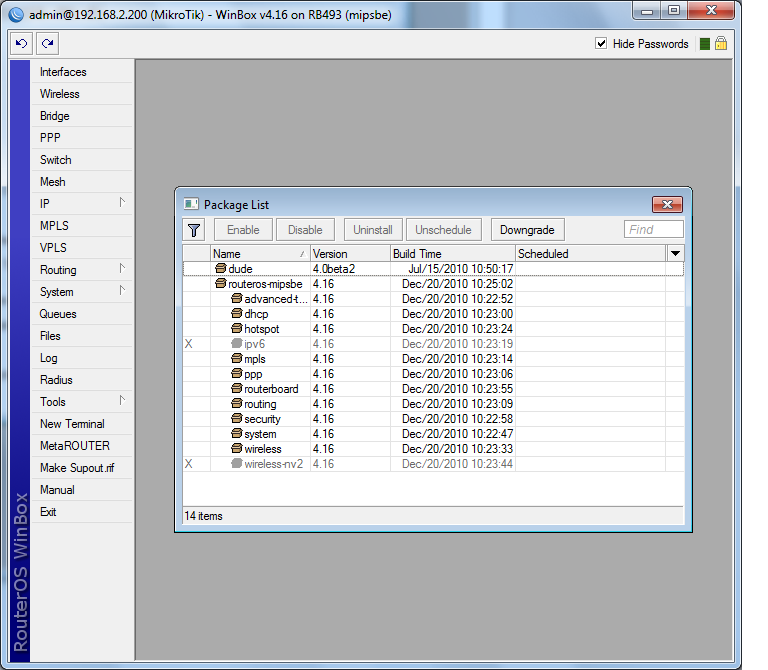Image resolution: width=768 pixels, height=670 pixels.
Task: Toggle the Hide Passwords checkbox
Action: (601, 44)
